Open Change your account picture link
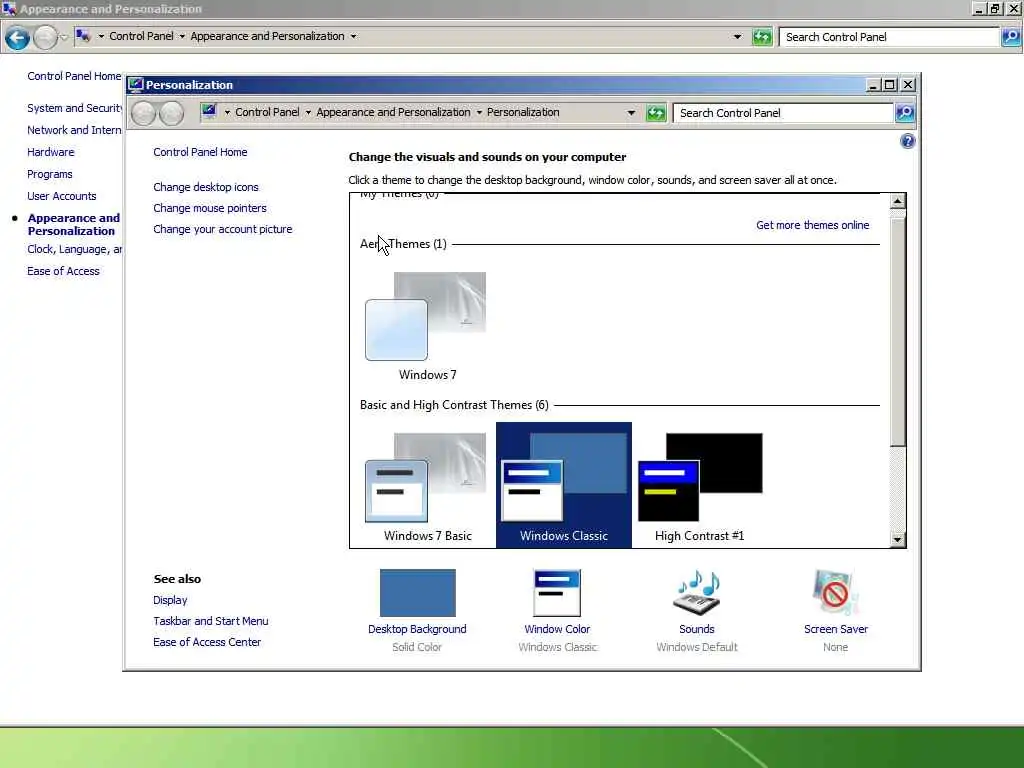Viewport: 1024px width, 768px height. click(x=223, y=229)
